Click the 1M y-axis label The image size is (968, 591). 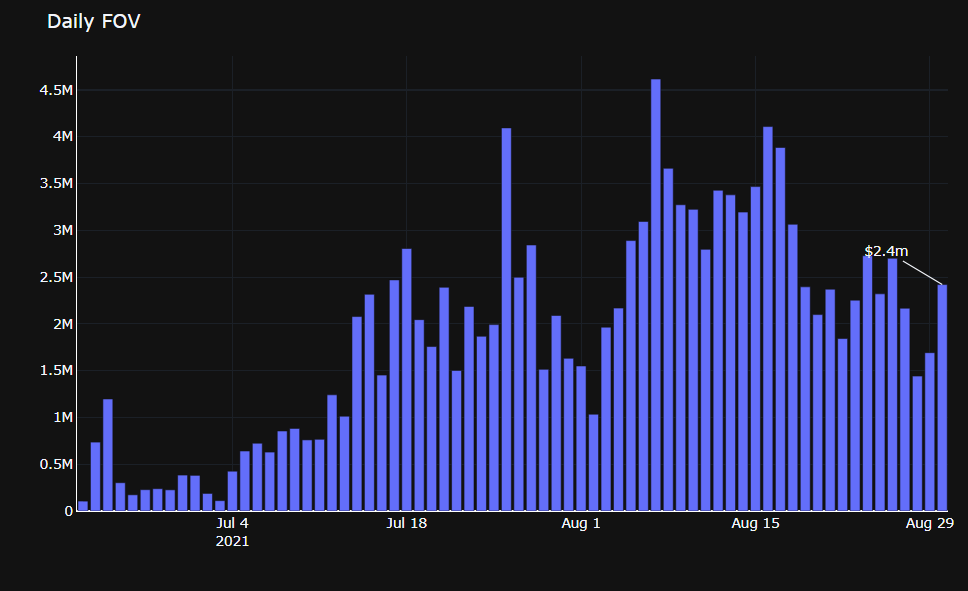(63, 417)
